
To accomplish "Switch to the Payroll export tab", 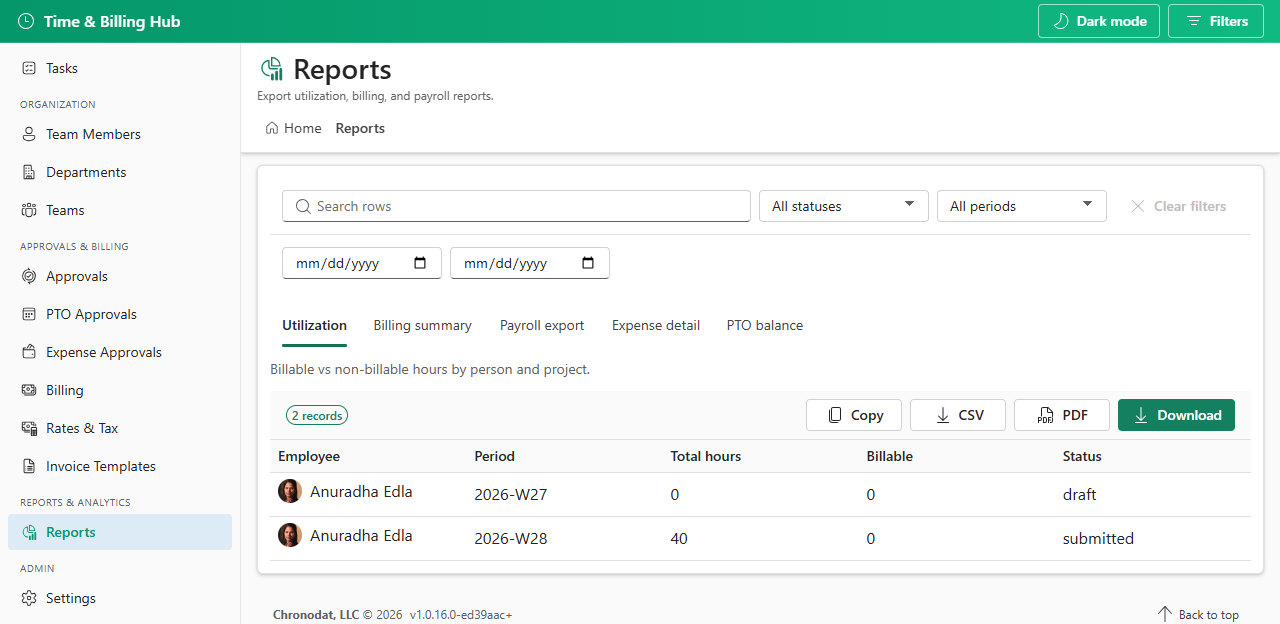I will coord(542,325).
